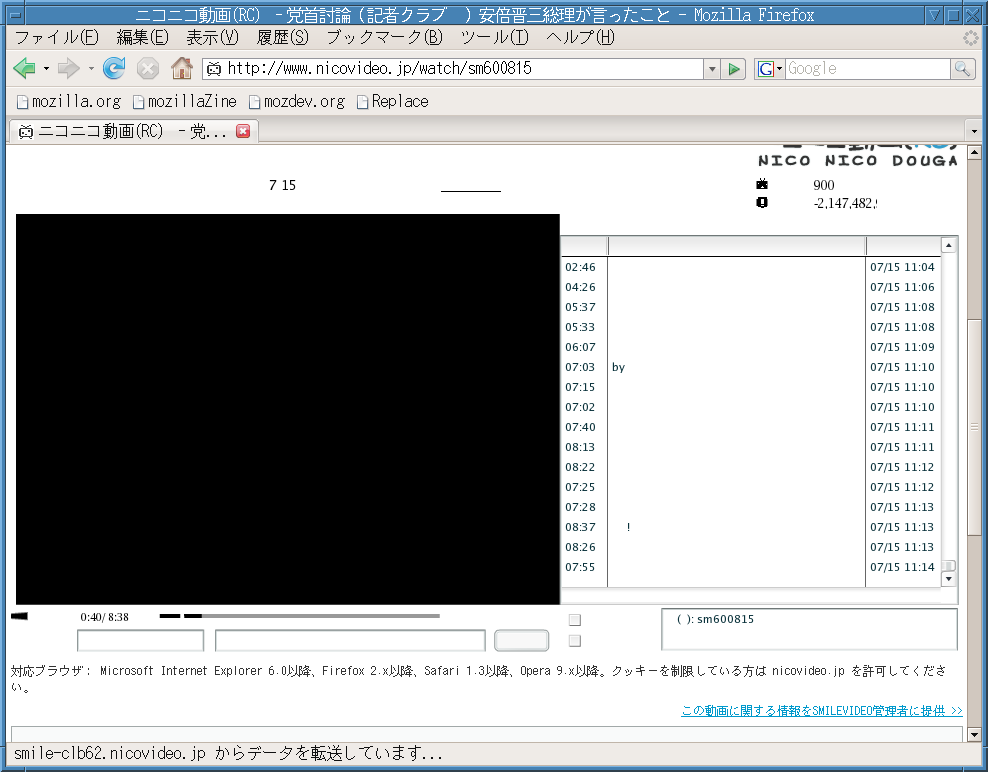
Task: Open the ファイル(F) menu
Action: coord(56,38)
